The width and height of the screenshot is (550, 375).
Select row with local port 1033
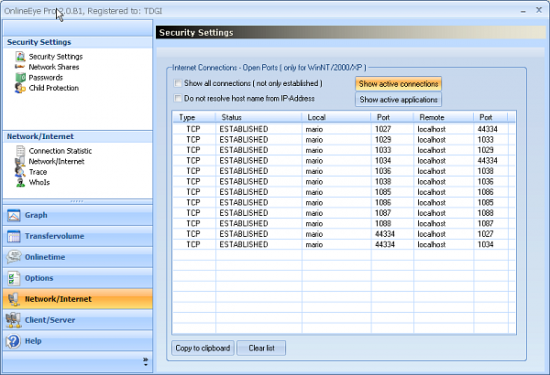(344, 150)
